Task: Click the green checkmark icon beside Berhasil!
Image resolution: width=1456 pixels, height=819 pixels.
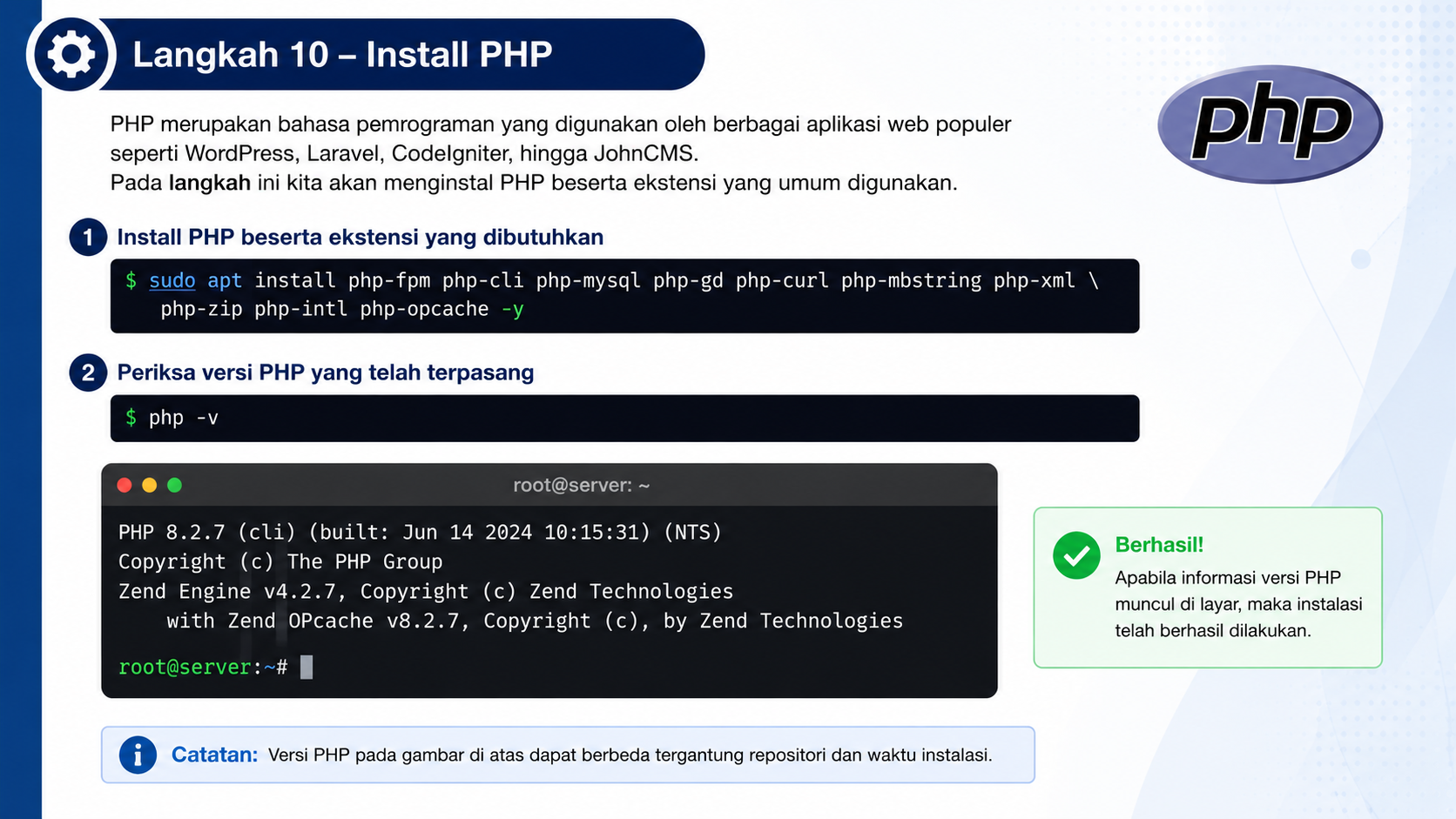Action: (1076, 555)
